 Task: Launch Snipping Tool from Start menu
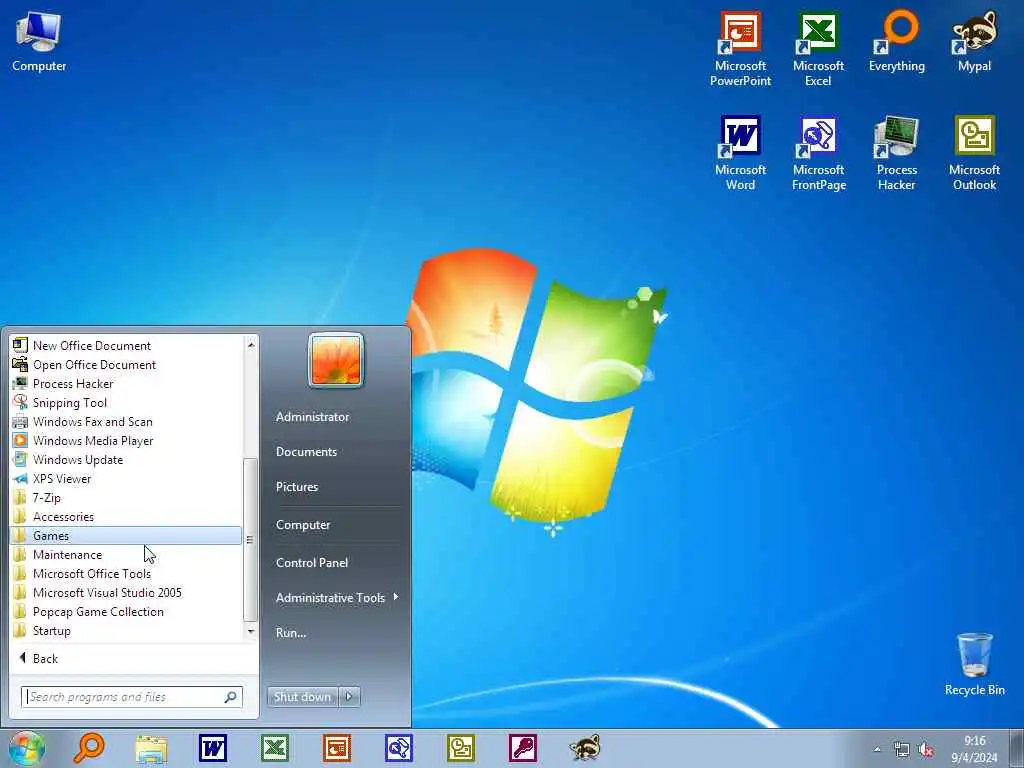(126, 402)
